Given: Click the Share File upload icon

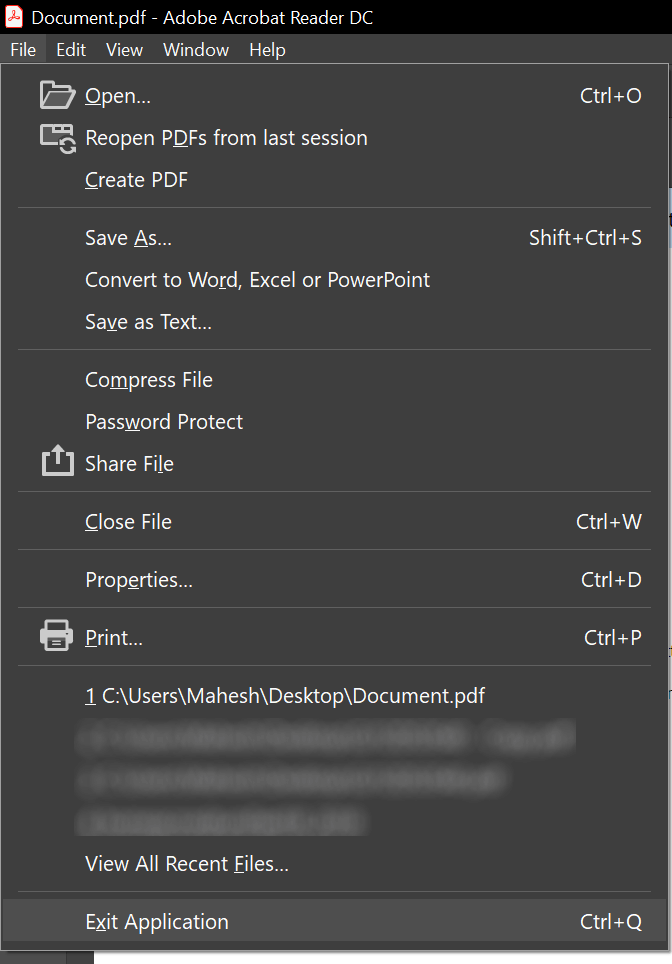Looking at the screenshot, I should (57, 463).
